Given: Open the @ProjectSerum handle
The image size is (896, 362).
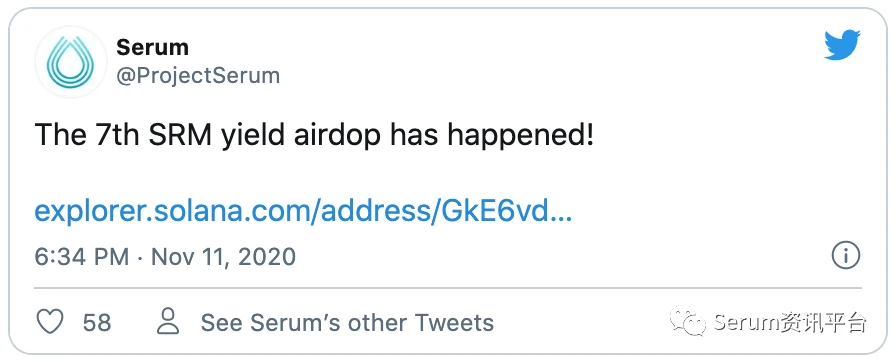Looking at the screenshot, I should coord(198,76).
